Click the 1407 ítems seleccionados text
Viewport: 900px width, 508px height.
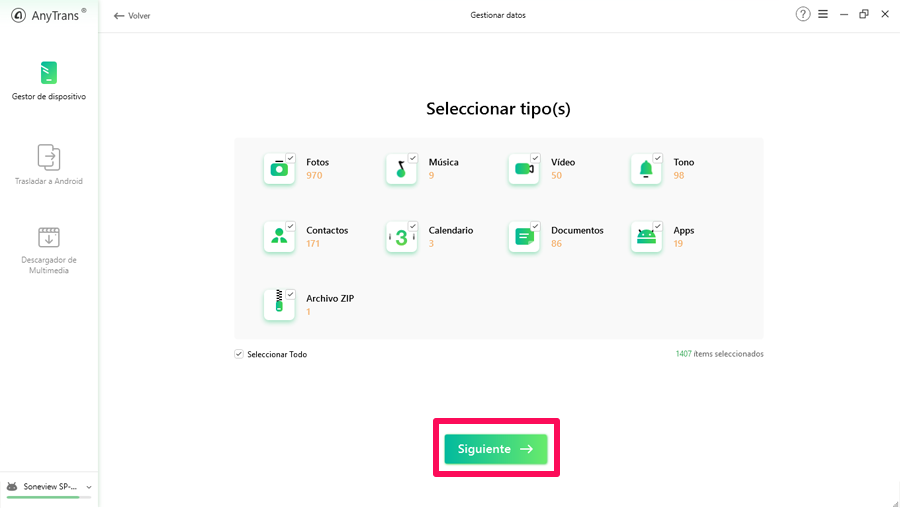click(720, 354)
